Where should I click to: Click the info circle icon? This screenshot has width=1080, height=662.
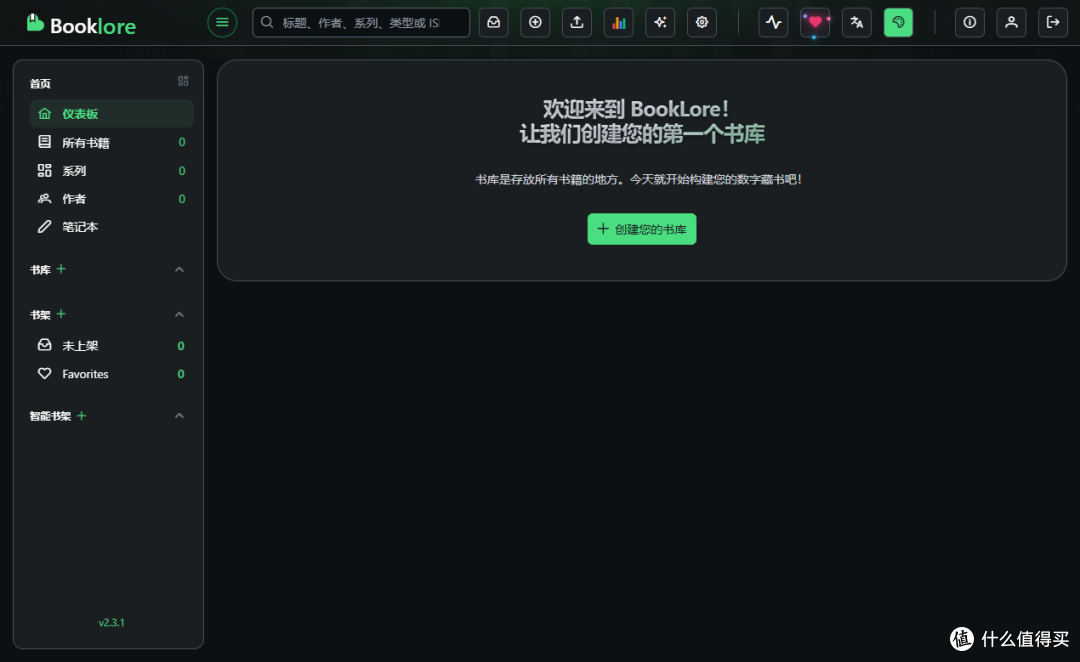tap(970, 23)
